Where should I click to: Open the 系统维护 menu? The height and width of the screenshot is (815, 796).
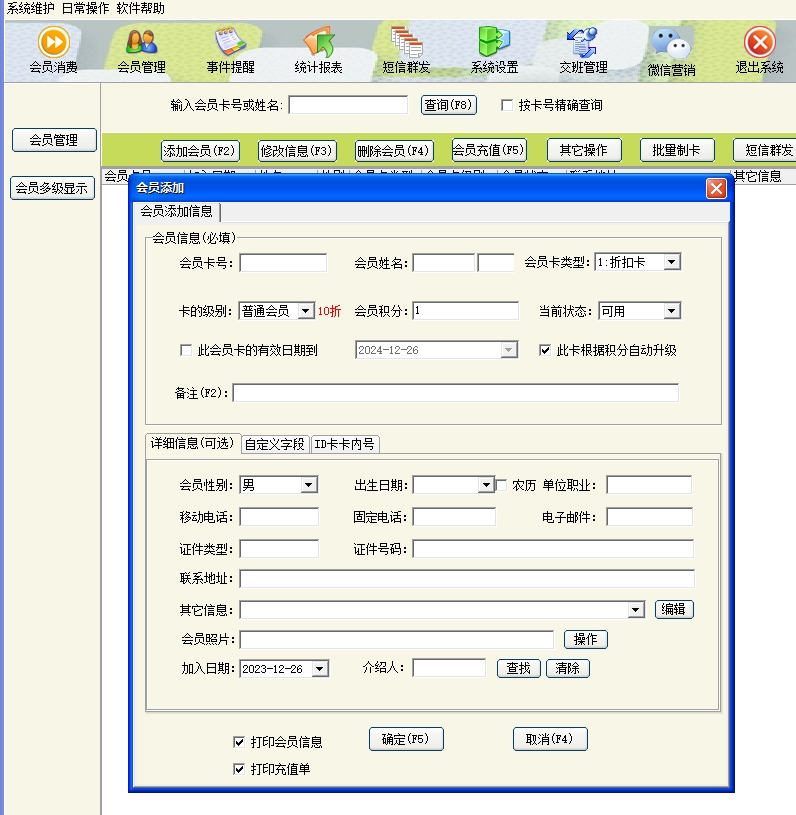point(31,8)
